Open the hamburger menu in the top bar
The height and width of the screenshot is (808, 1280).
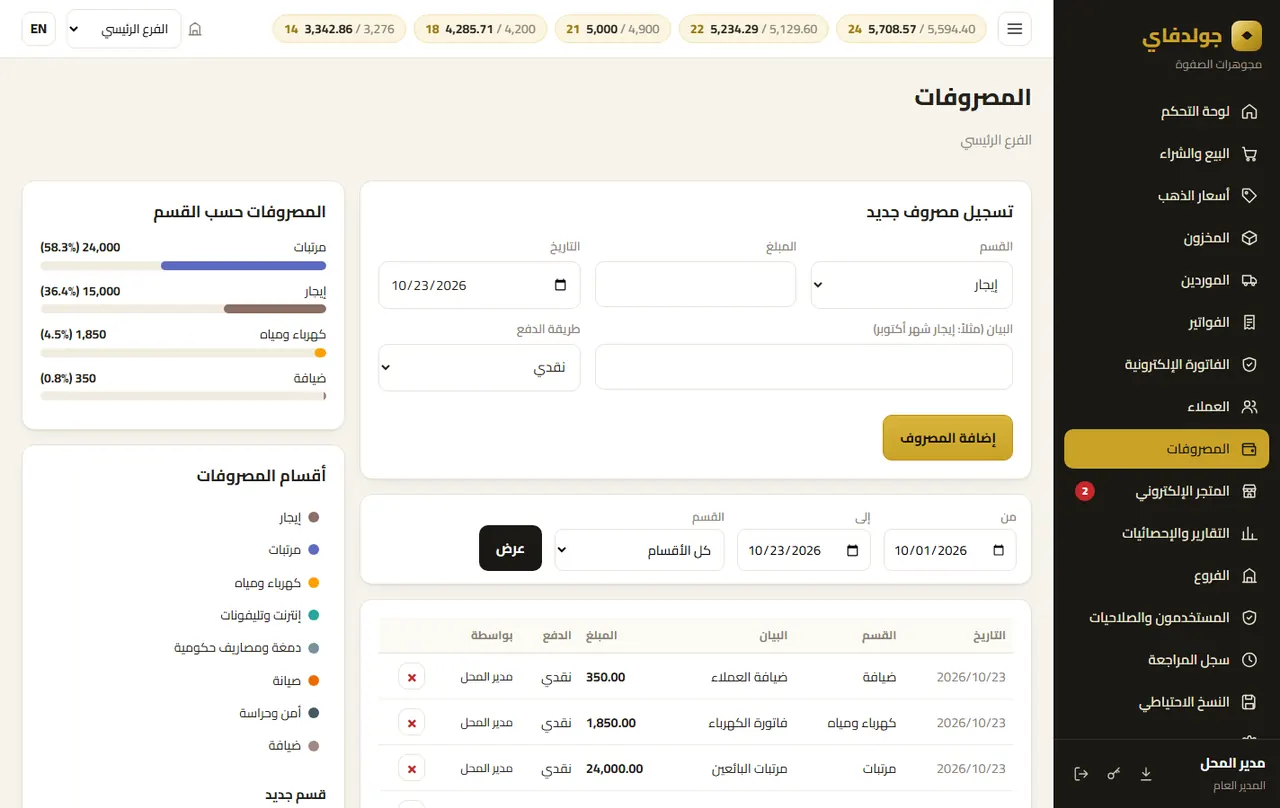coord(1015,29)
